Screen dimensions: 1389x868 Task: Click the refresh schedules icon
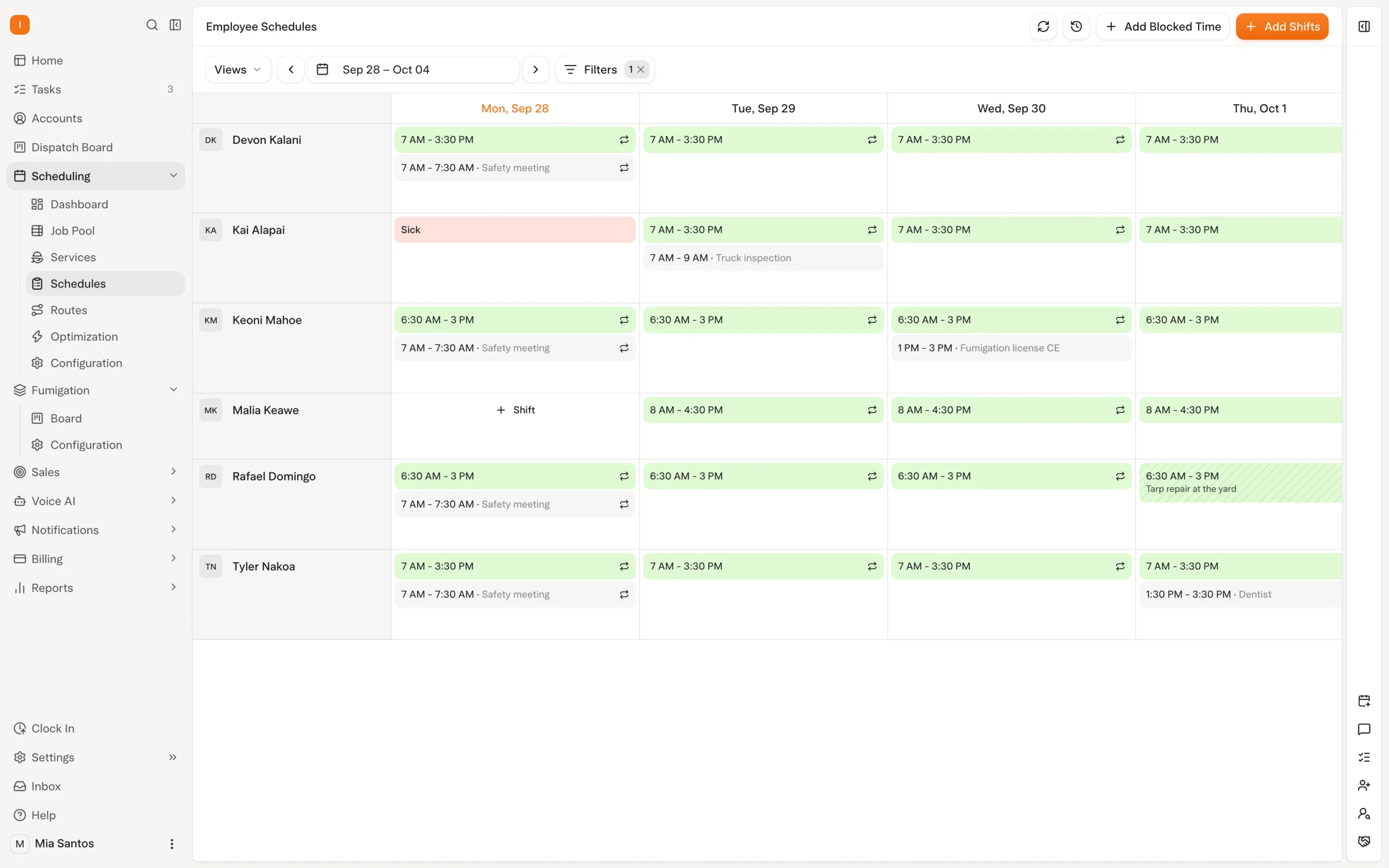pos(1043,27)
